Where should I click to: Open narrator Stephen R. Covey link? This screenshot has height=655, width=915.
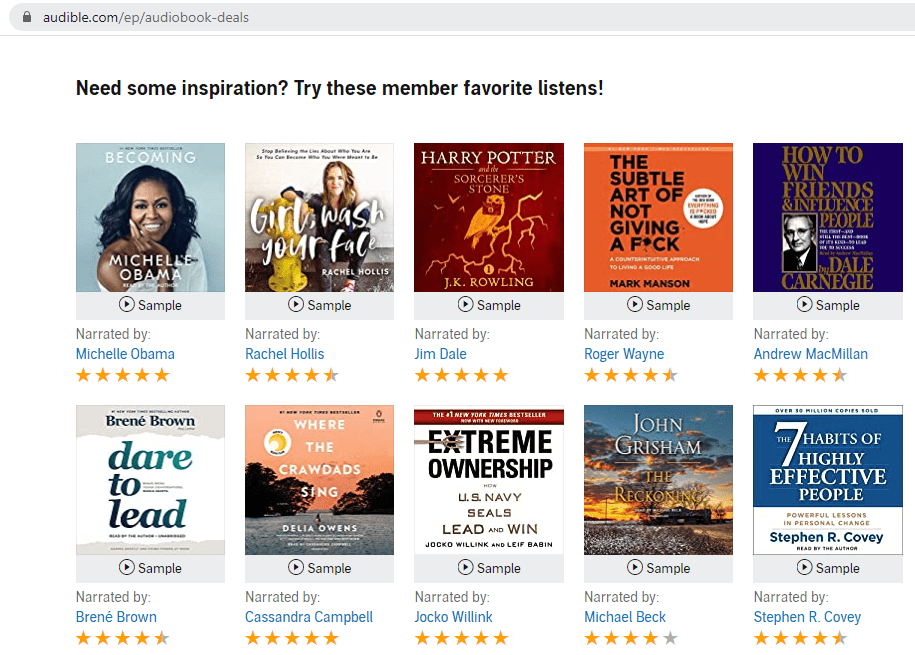(807, 617)
